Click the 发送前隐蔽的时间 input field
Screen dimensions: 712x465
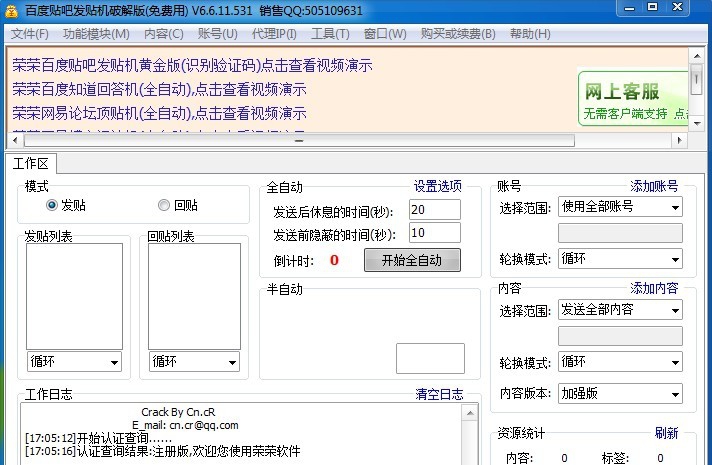[435, 233]
